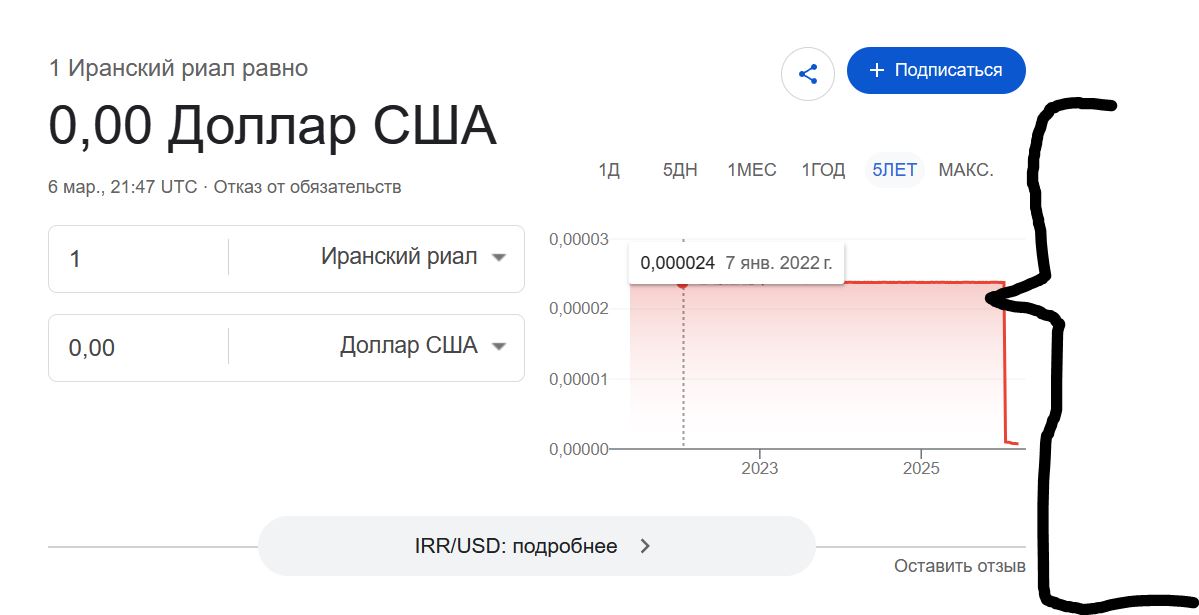Select the 1Д time range tab
The height and width of the screenshot is (615, 1199).
coord(609,170)
